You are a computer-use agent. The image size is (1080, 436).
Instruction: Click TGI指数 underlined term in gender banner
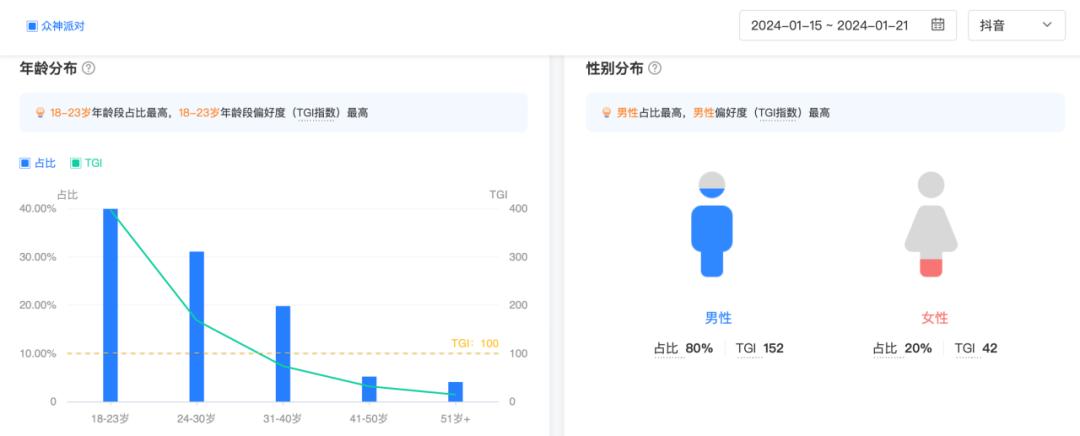778,113
